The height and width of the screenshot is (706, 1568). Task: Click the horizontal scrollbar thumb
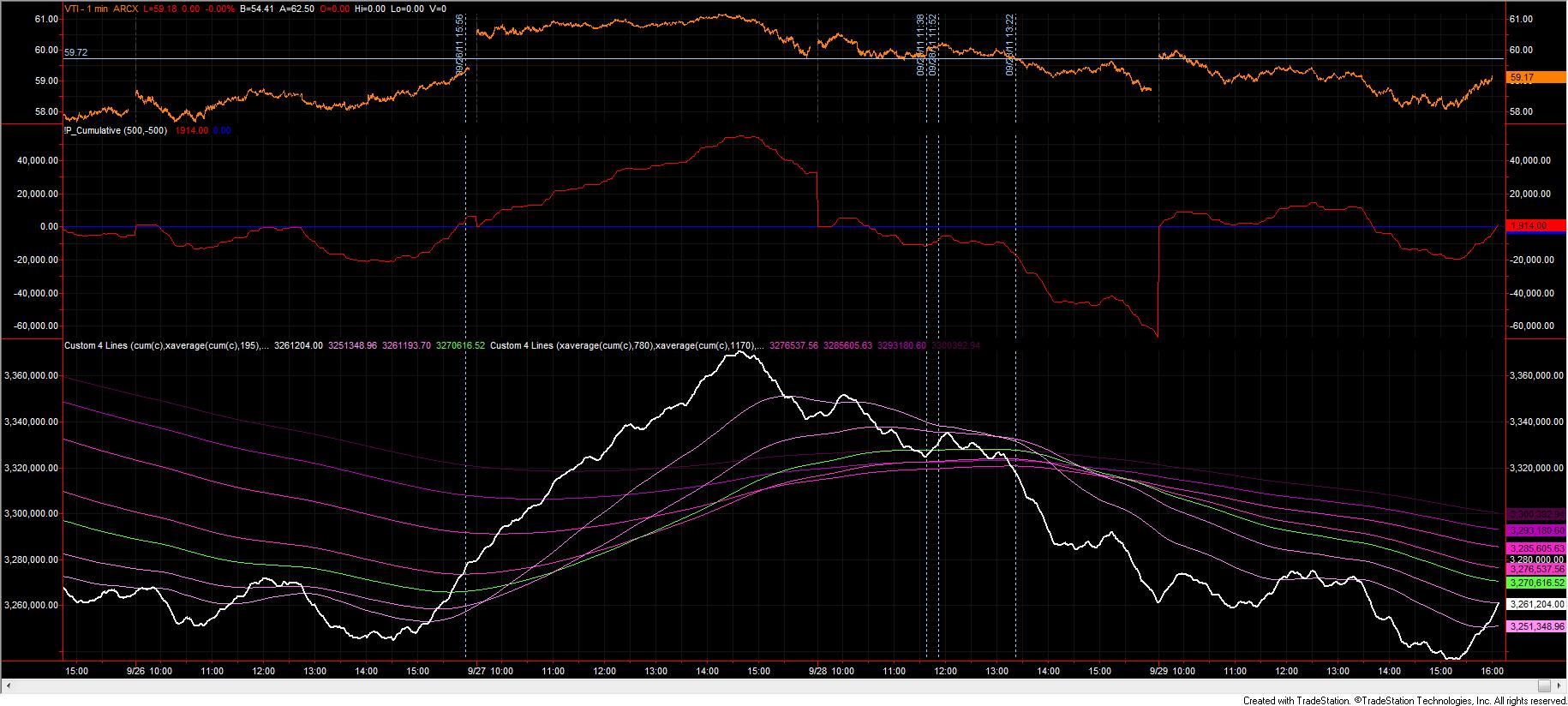click(1544, 685)
